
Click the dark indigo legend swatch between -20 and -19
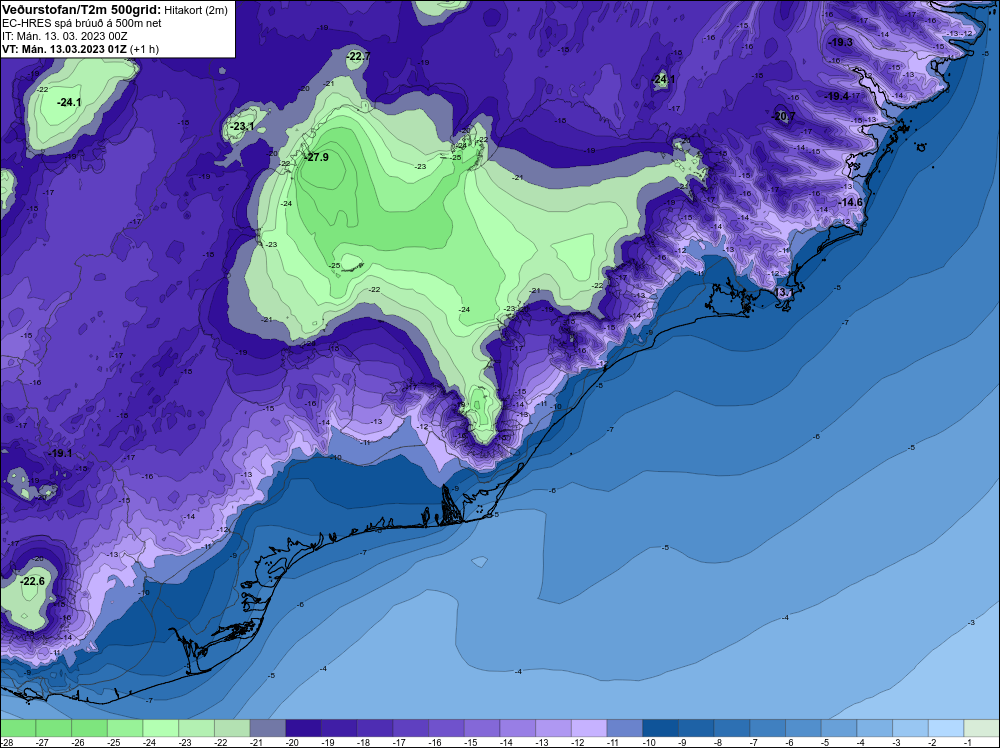click(304, 728)
